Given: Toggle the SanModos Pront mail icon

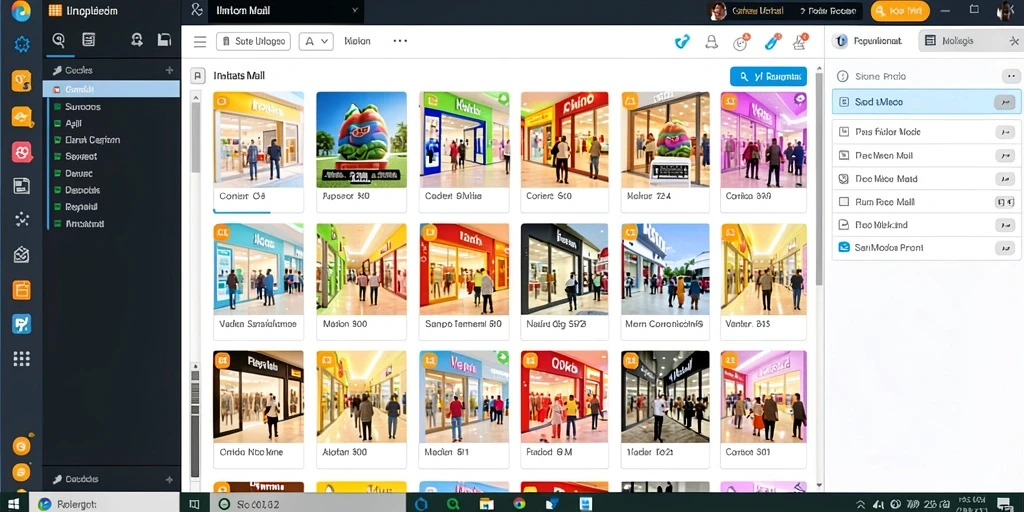Looking at the screenshot, I should (x=843, y=248).
